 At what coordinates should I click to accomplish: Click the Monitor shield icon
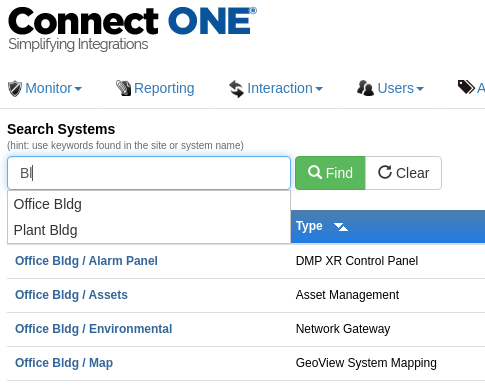coord(15,89)
